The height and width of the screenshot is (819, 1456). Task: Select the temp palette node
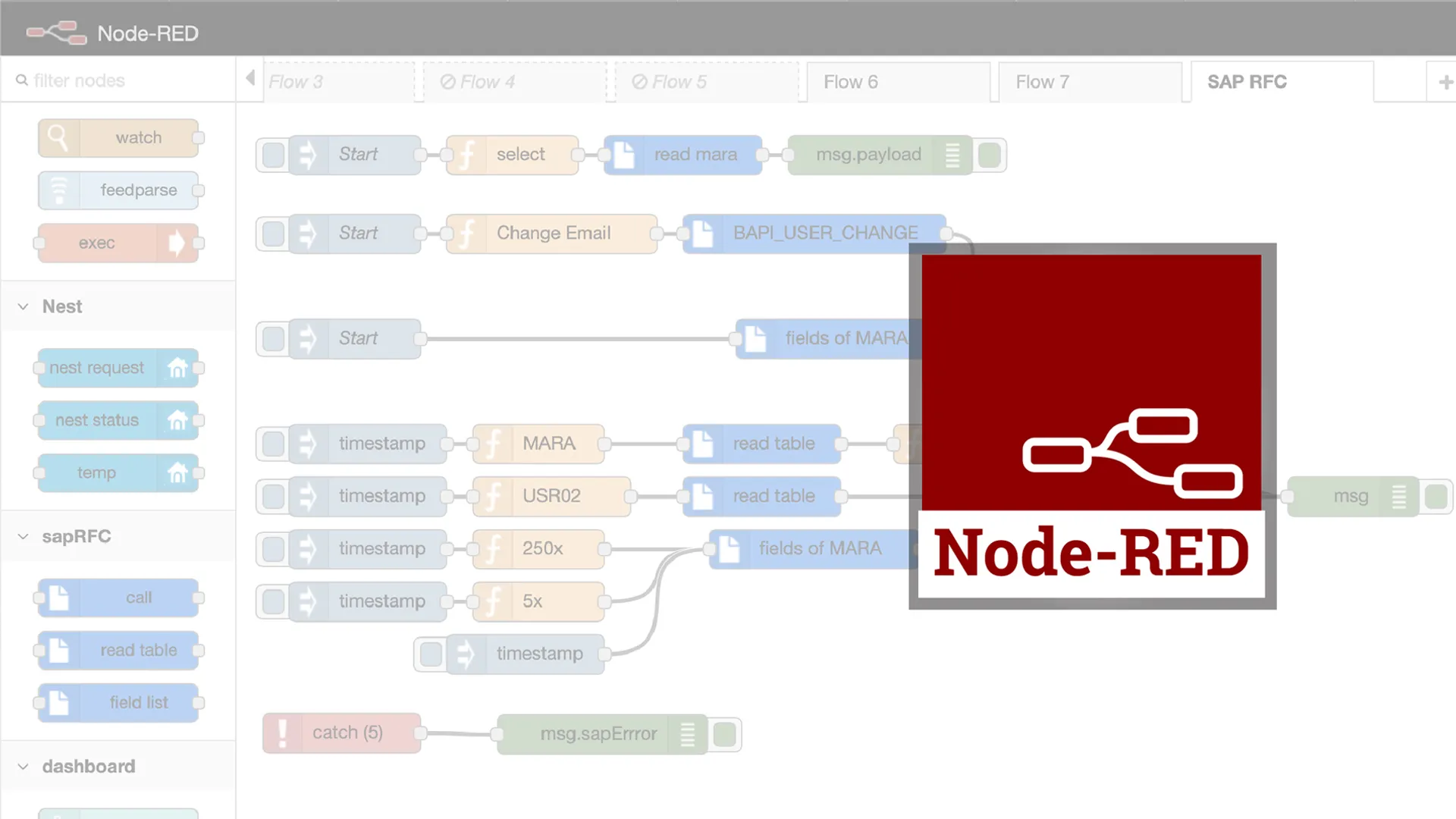click(x=119, y=473)
